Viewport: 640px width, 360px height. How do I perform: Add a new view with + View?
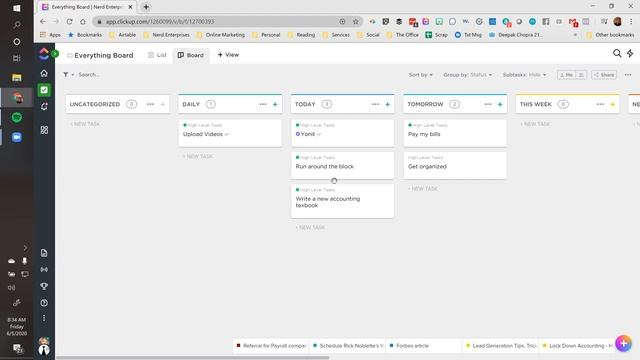(228, 55)
